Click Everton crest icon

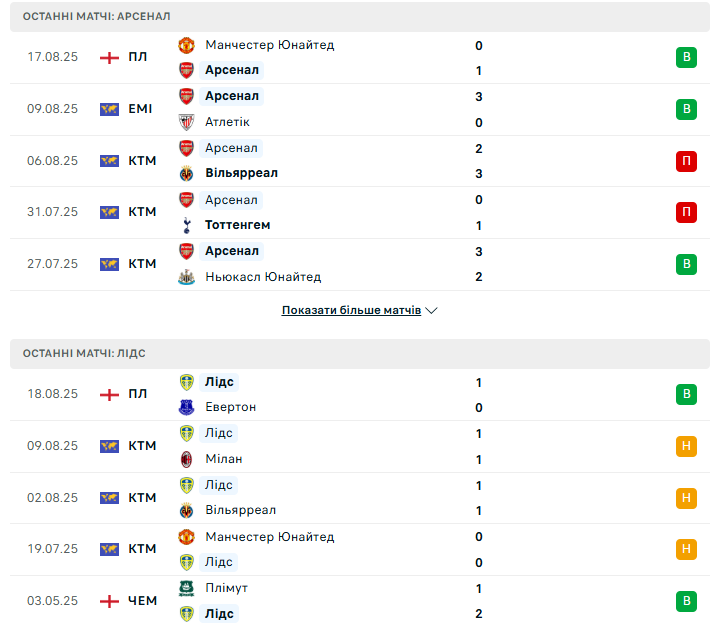point(186,407)
